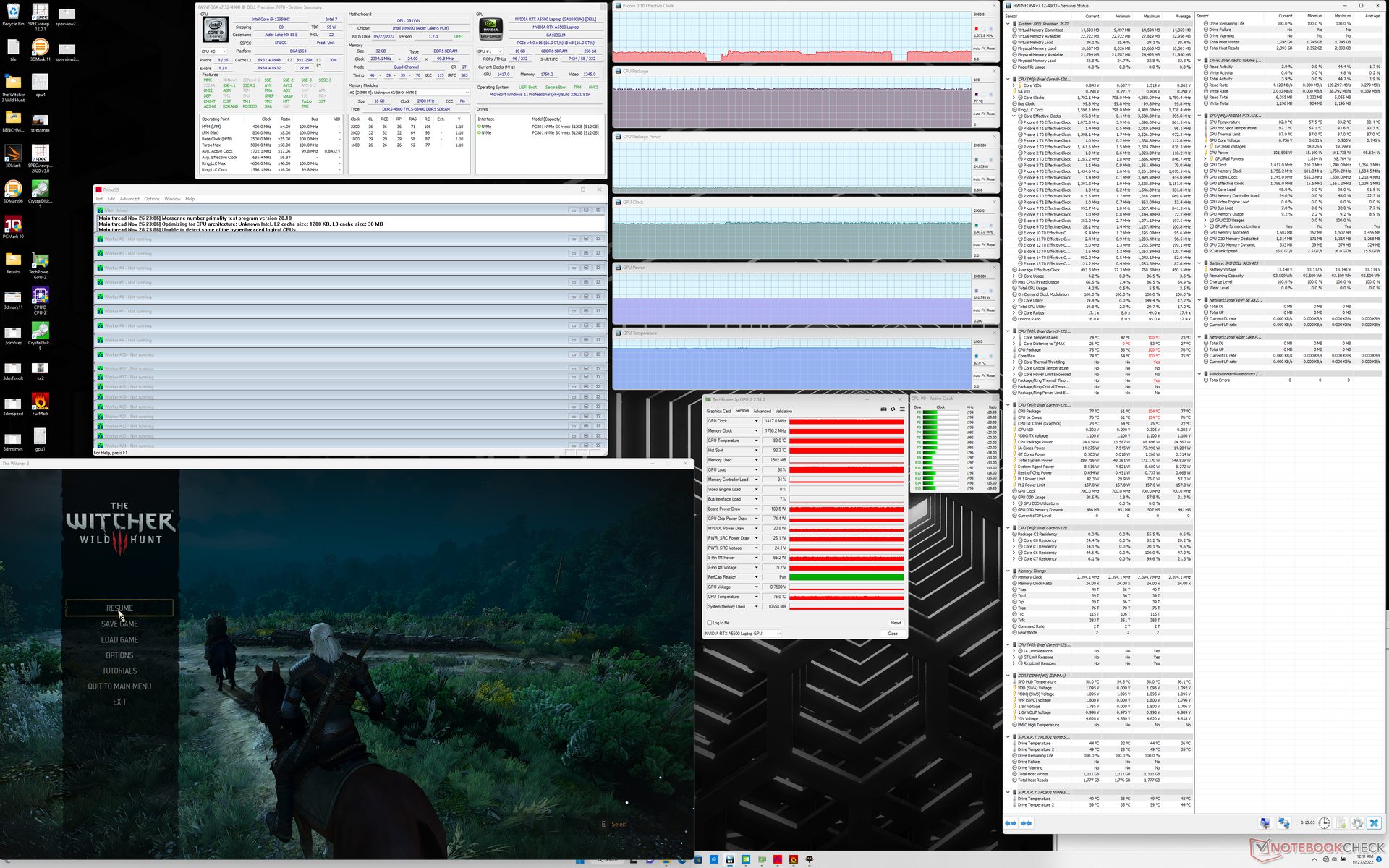Click the HWiNFO reset clock icon
Viewport: 1389px width, 868px height.
[x=1324, y=823]
